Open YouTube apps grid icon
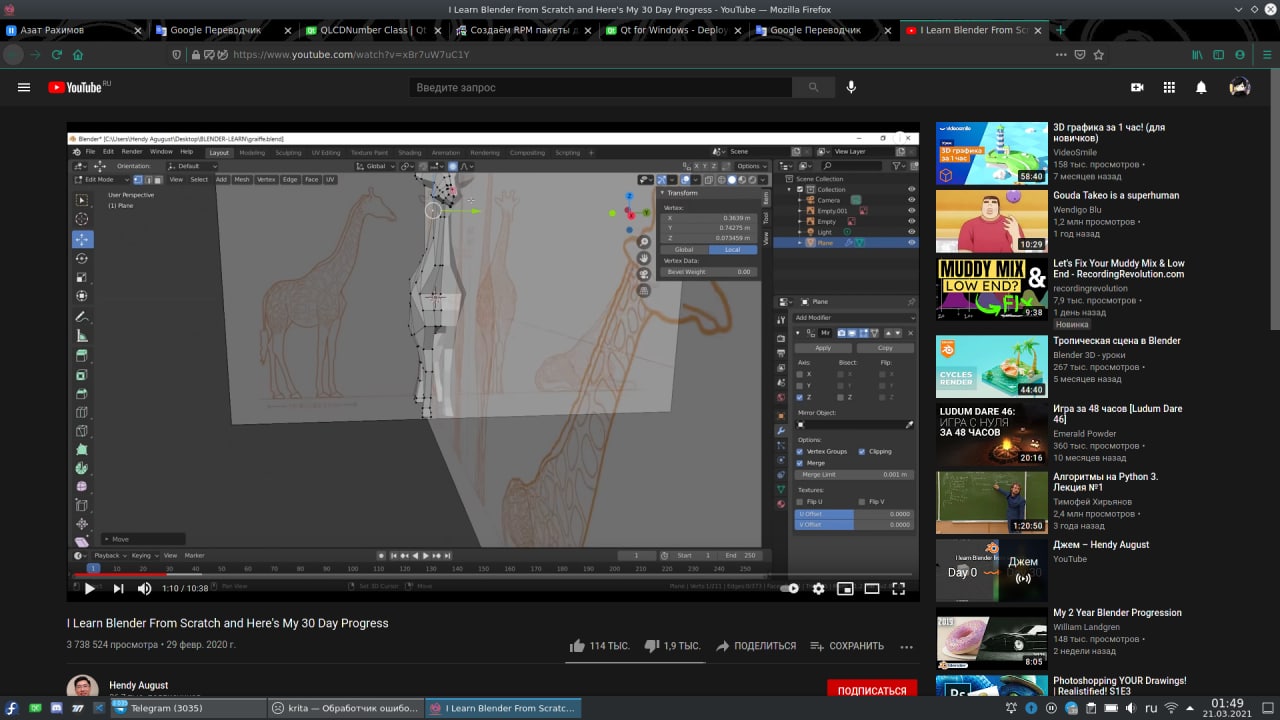The height and width of the screenshot is (720, 1280). point(1169,87)
